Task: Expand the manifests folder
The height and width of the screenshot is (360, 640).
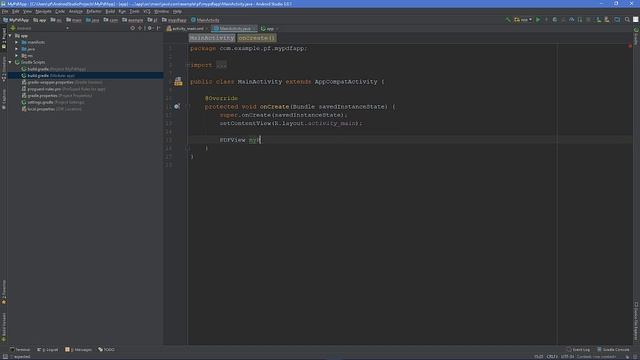Action: tap(17, 42)
